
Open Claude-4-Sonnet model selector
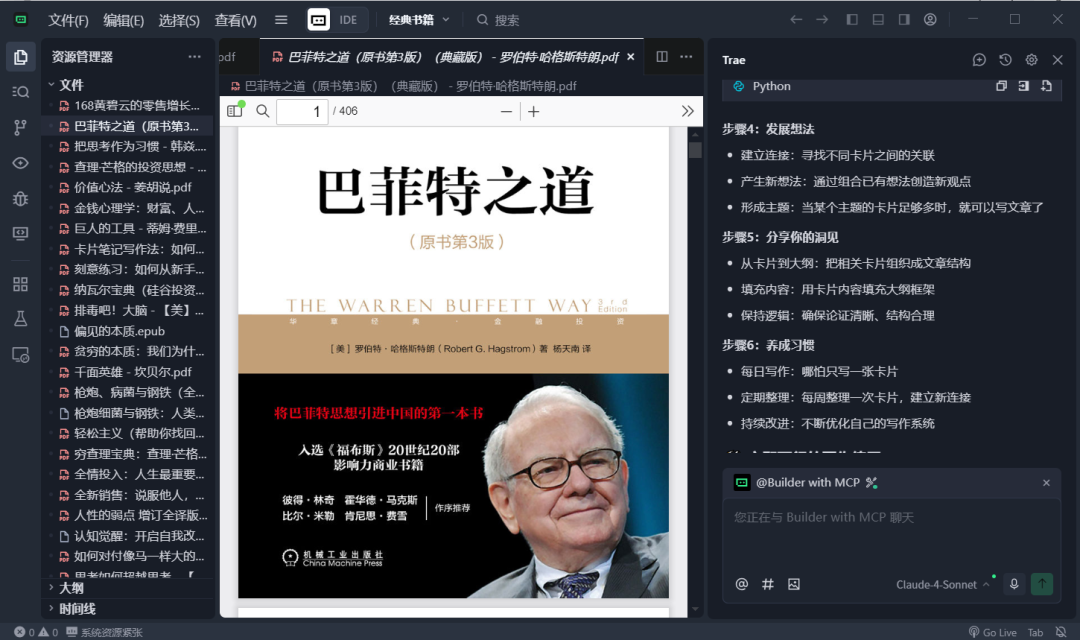942,585
